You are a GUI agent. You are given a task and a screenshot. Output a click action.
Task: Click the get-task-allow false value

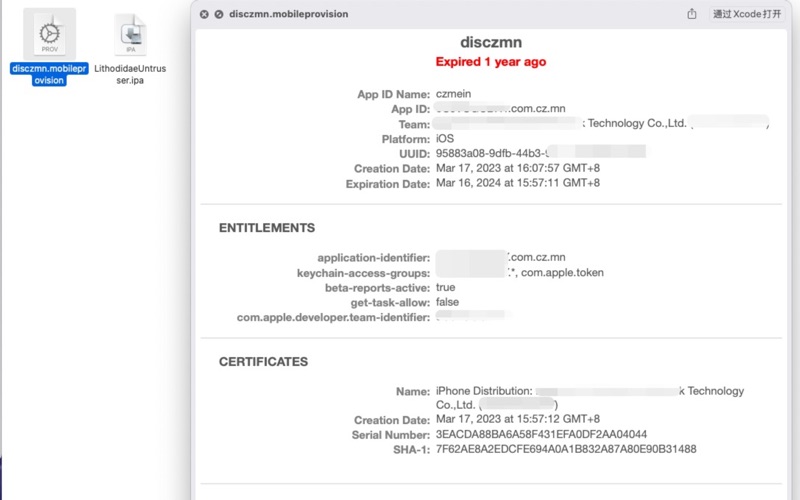449,302
